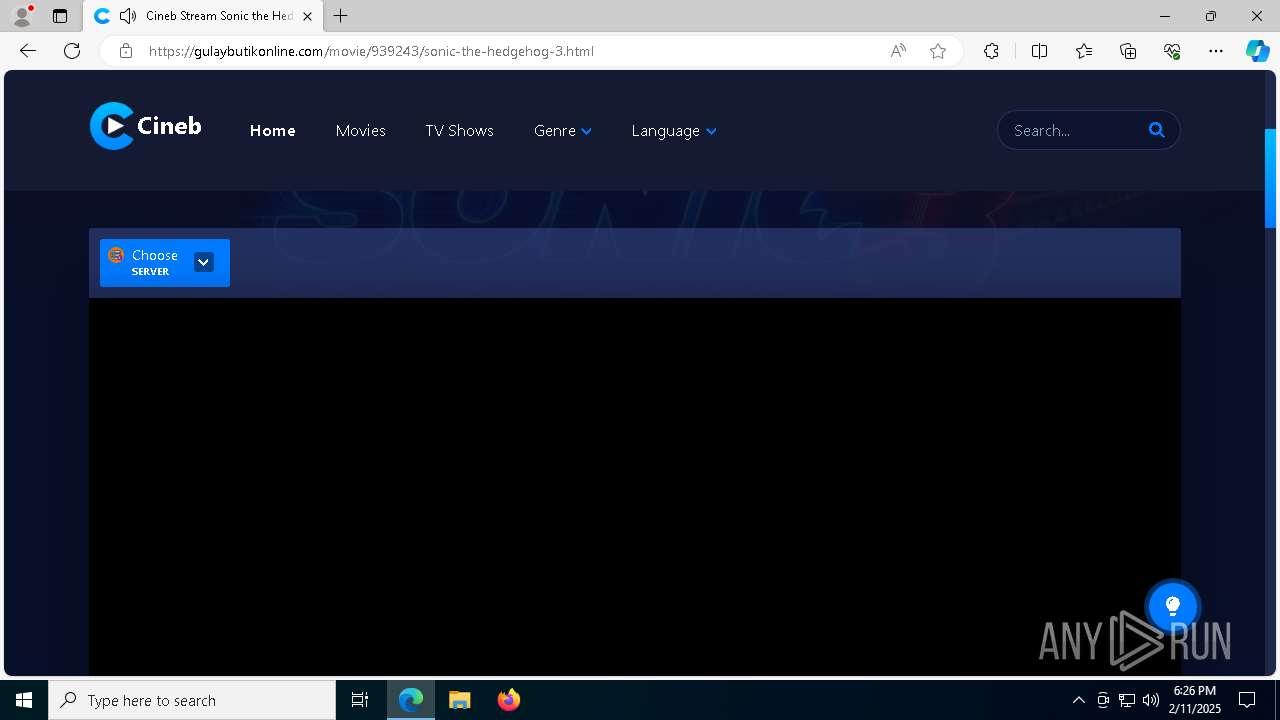This screenshot has width=1280, height=720.
Task: Refresh the current page
Action: [72, 51]
